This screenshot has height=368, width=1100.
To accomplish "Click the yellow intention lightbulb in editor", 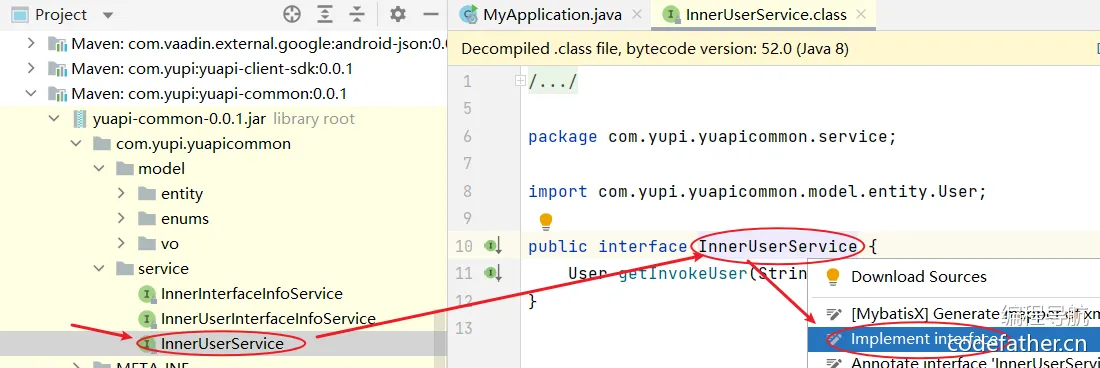I will [546, 222].
